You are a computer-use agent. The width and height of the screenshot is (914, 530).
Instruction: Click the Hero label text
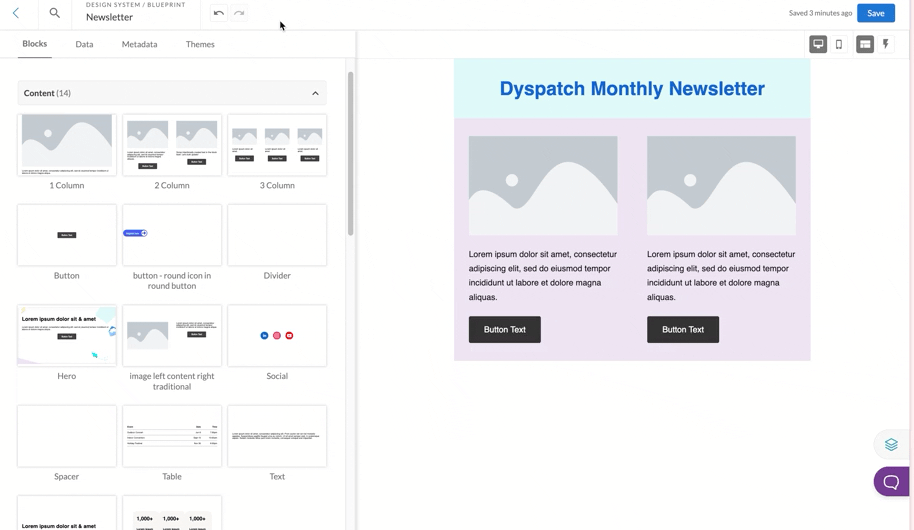point(66,376)
